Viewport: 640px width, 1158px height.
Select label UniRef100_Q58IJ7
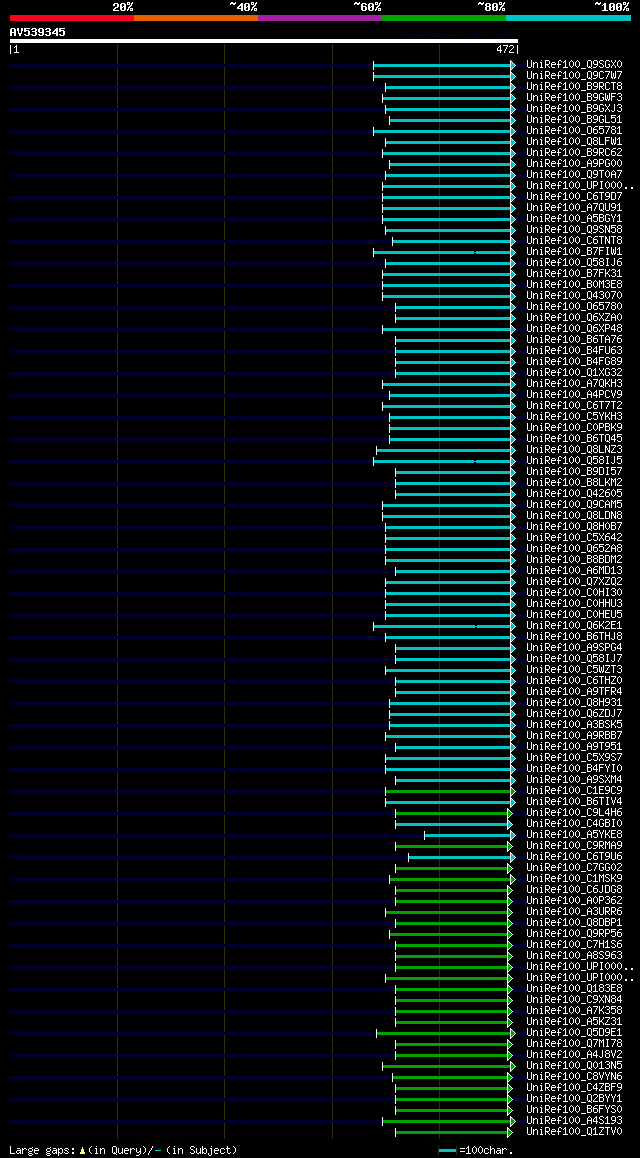pyautogui.click(x=574, y=659)
